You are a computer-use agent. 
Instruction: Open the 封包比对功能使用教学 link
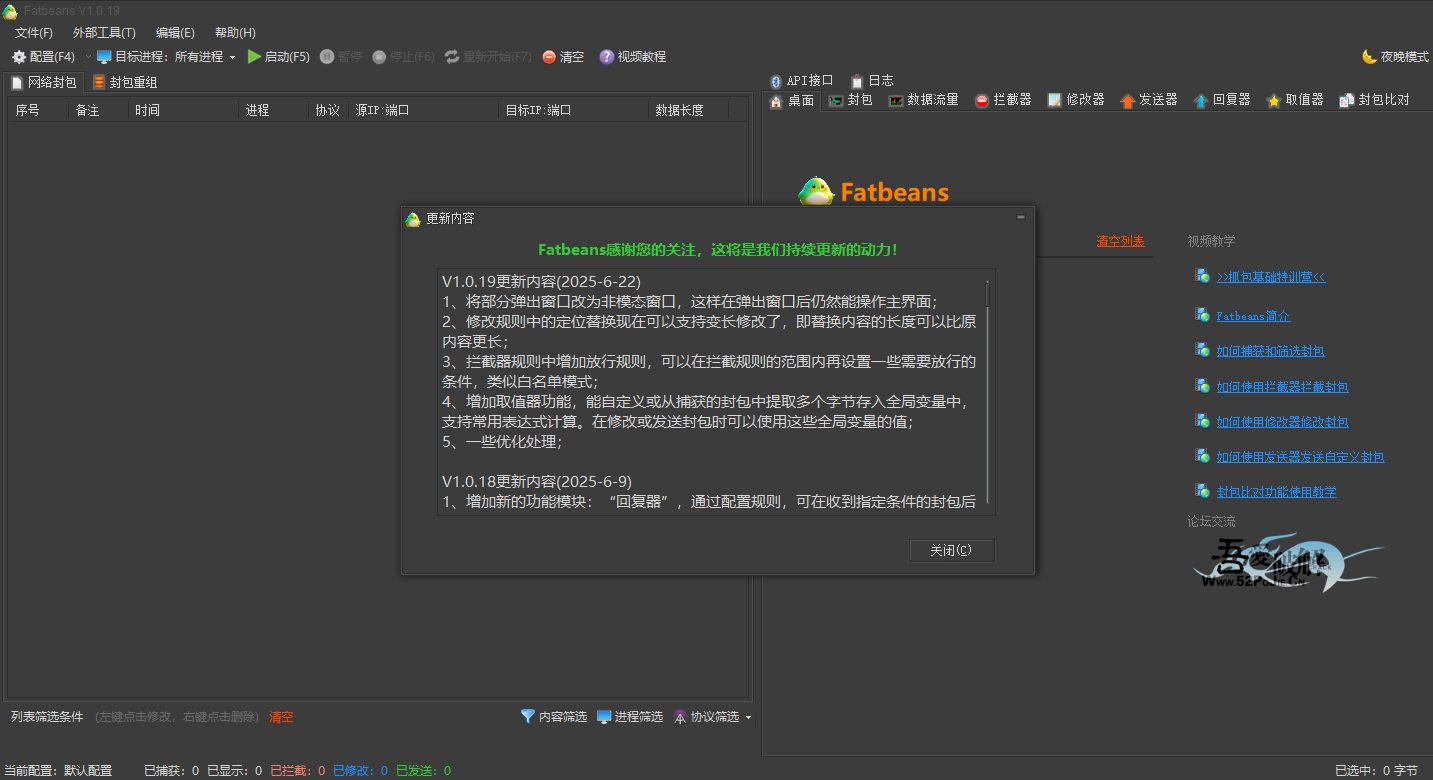pyautogui.click(x=1276, y=492)
